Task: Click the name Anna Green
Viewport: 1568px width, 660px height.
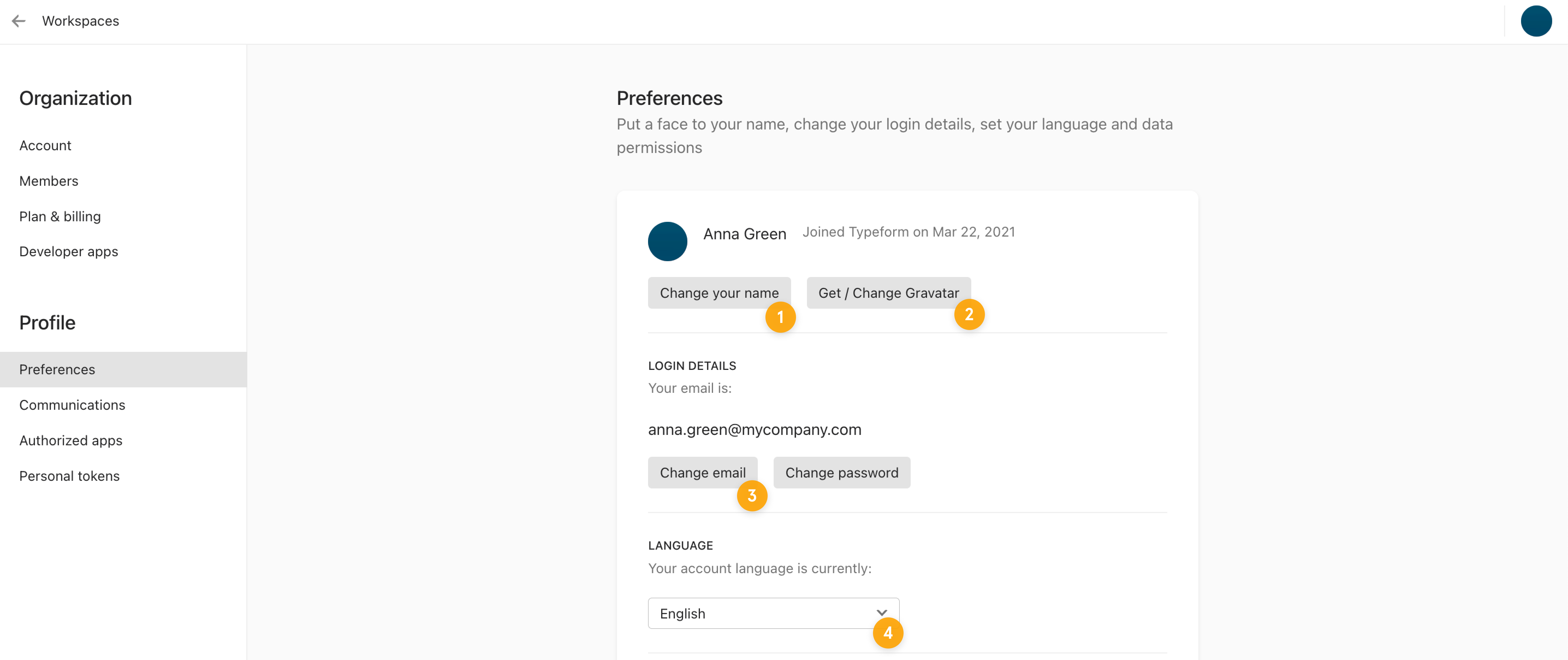Action: click(744, 234)
